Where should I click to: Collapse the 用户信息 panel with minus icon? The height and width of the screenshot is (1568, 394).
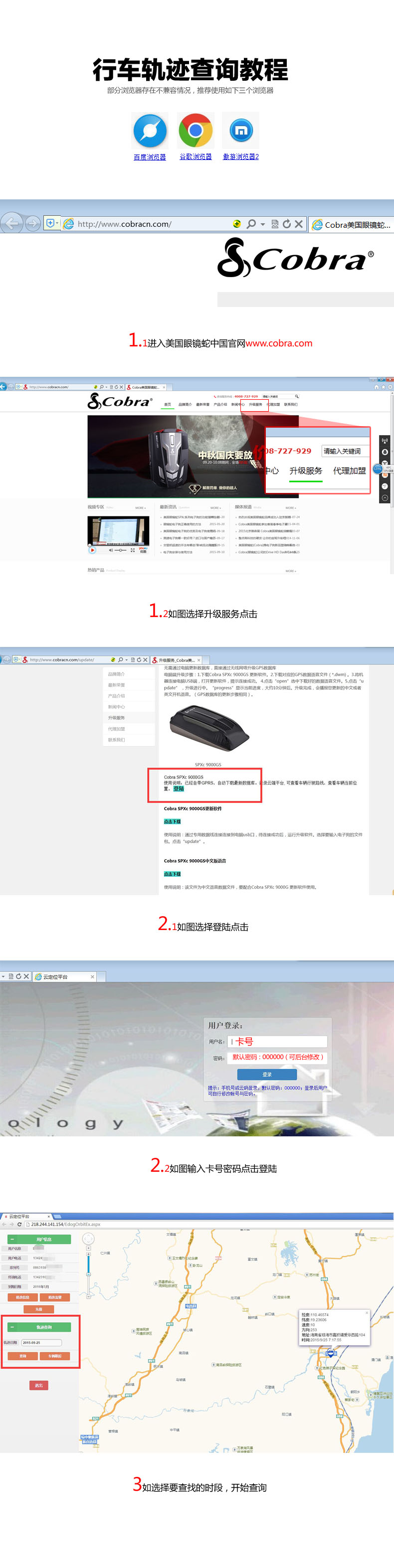11,1239
